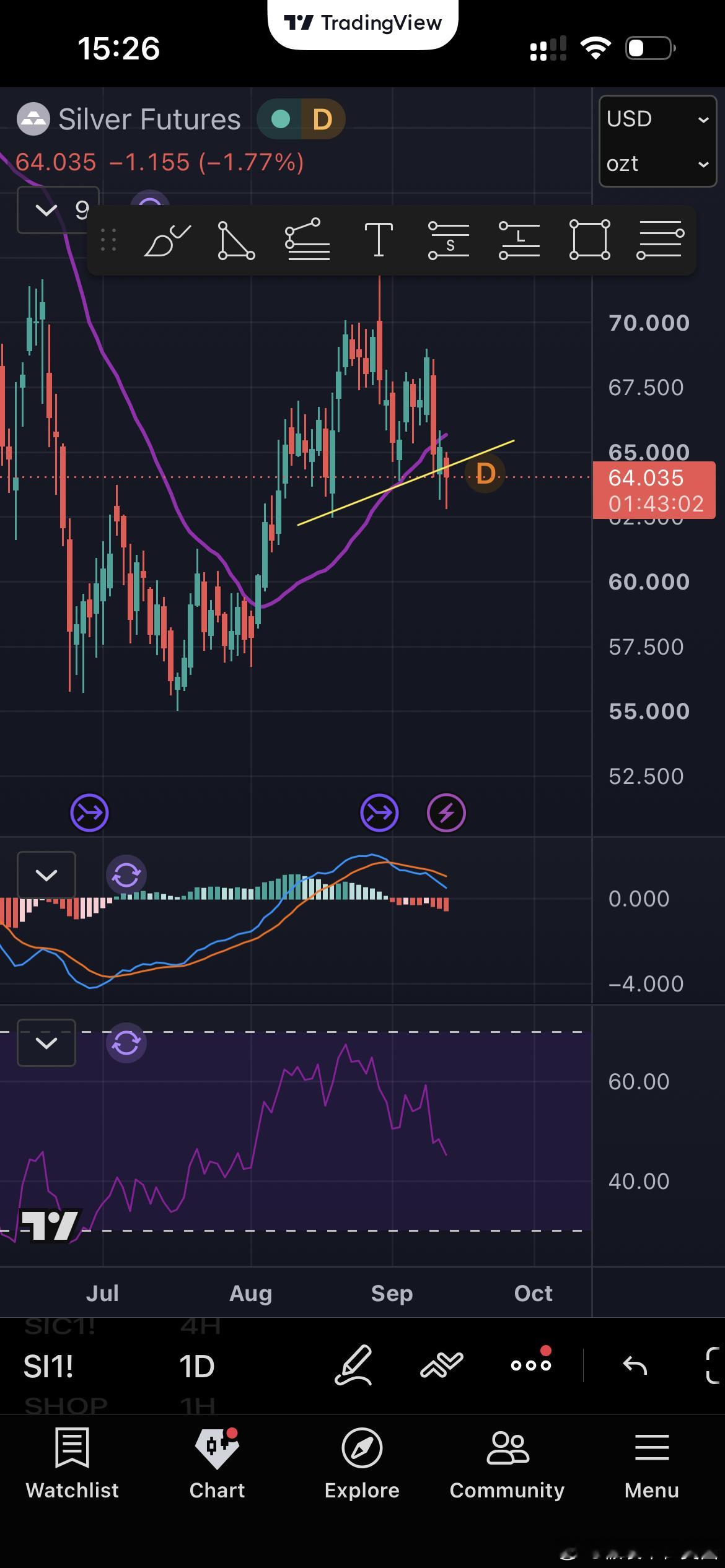
Task: Select the Long Position tool
Action: tap(519, 240)
